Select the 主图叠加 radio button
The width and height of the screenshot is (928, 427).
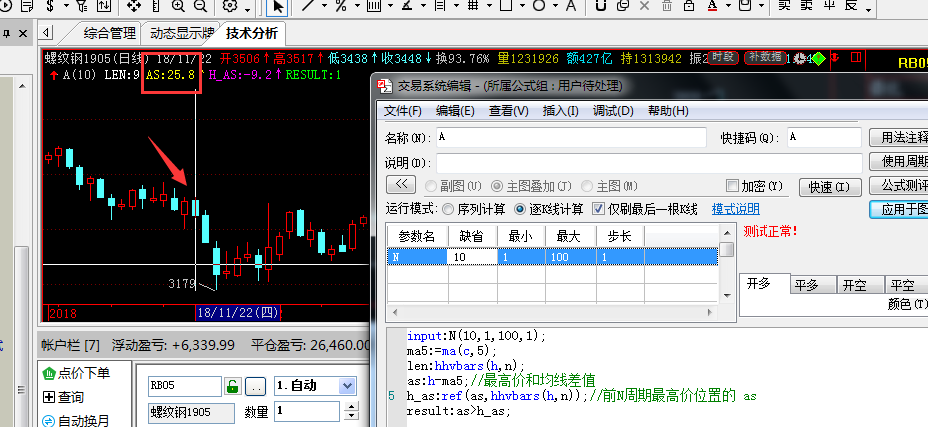tap(497, 186)
